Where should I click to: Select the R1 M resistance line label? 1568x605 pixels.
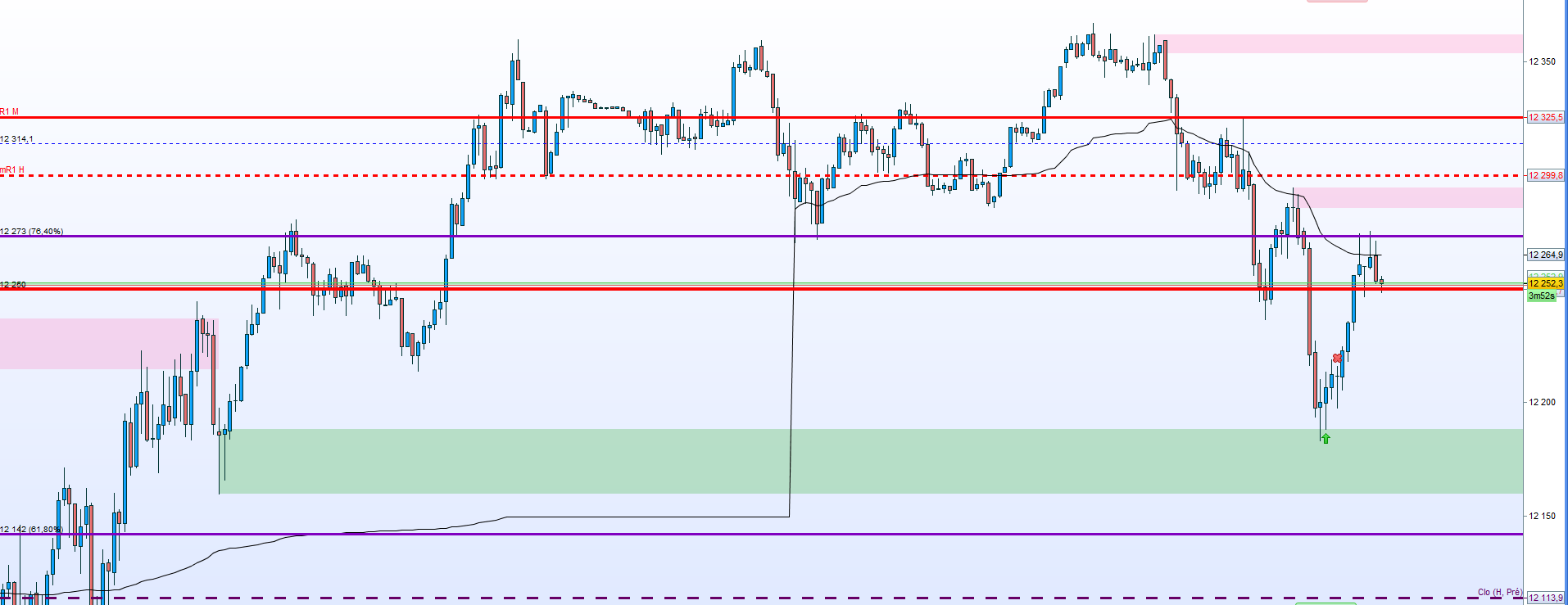coord(10,111)
